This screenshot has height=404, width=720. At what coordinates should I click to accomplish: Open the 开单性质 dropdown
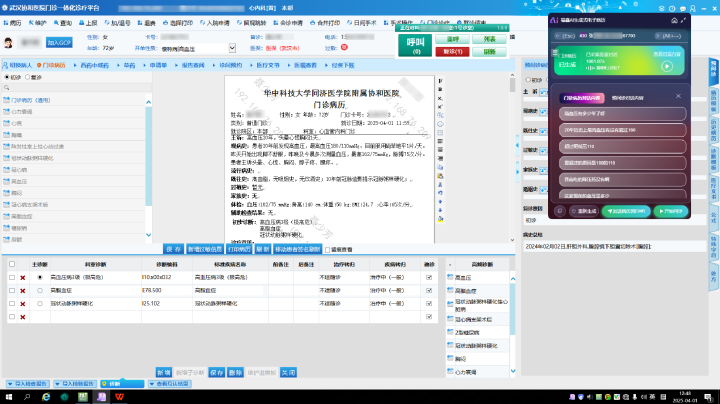[232, 48]
